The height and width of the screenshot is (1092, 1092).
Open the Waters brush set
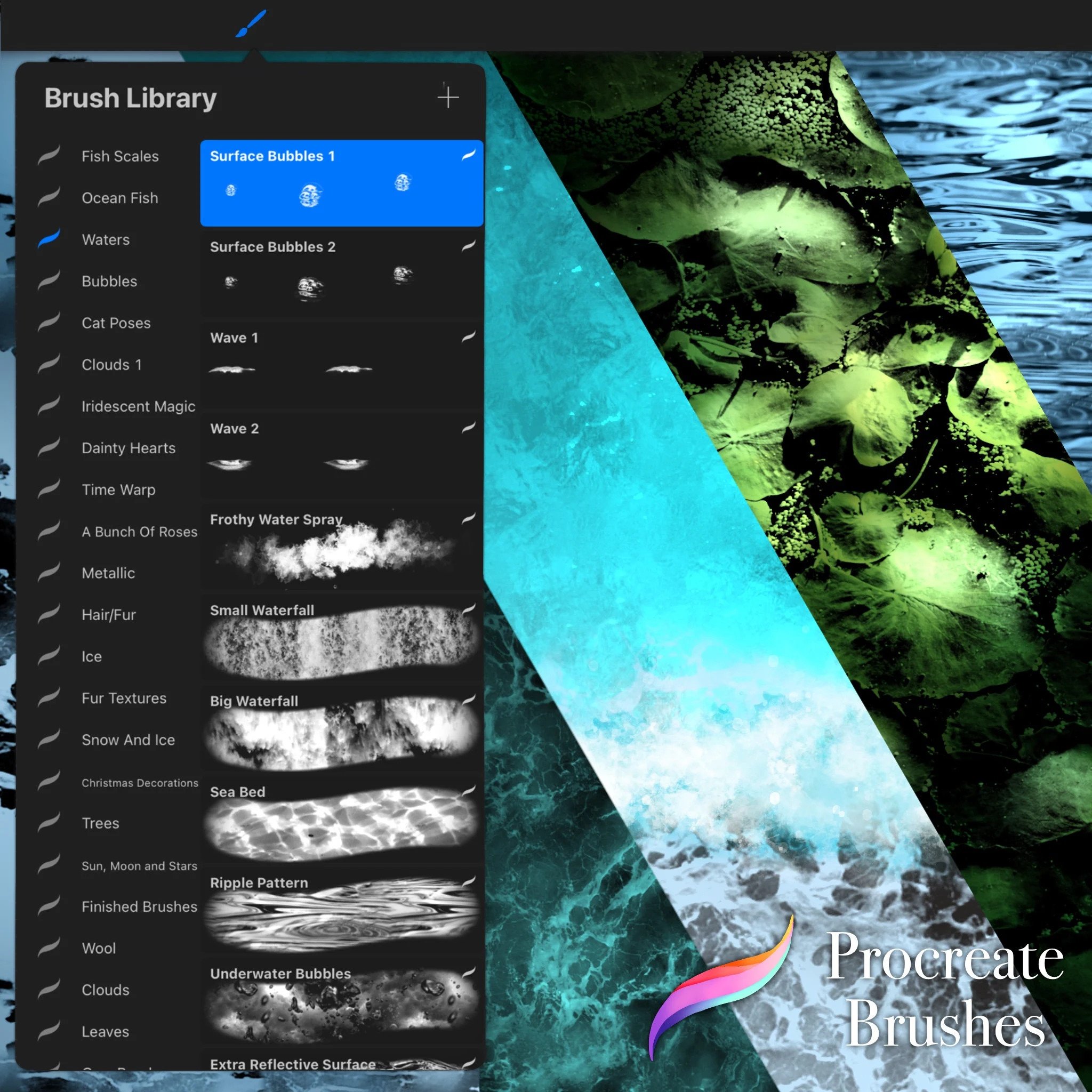point(106,239)
